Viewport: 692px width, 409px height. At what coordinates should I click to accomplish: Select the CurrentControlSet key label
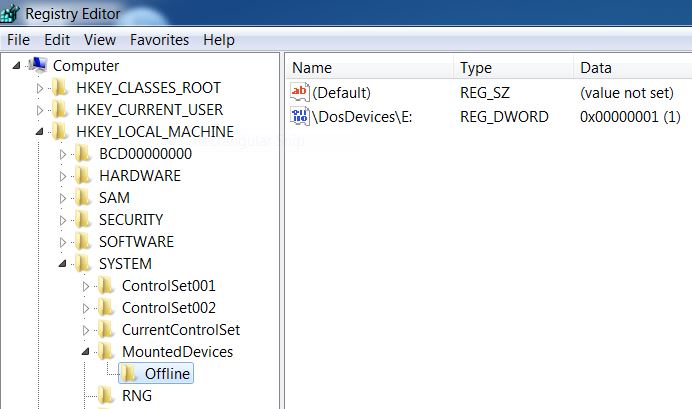181,330
